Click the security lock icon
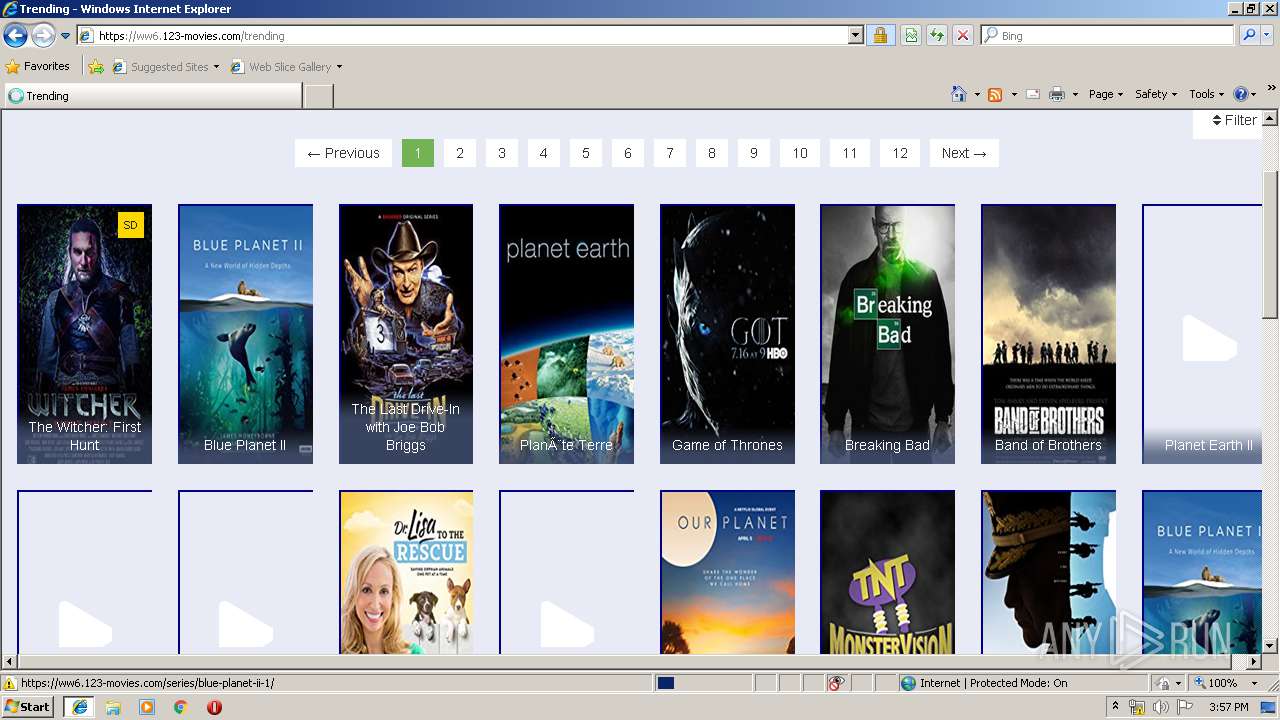Viewport: 1280px width, 720px height. tap(880, 35)
